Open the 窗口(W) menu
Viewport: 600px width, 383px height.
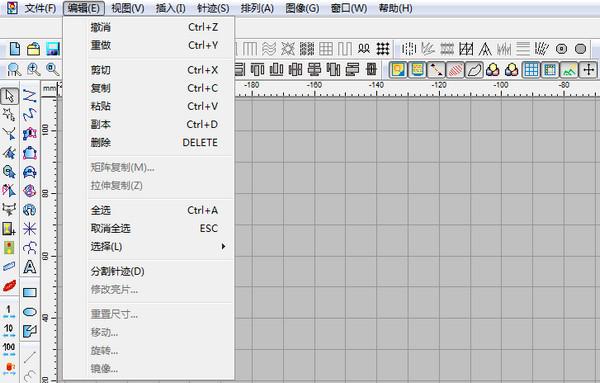[x=349, y=8]
